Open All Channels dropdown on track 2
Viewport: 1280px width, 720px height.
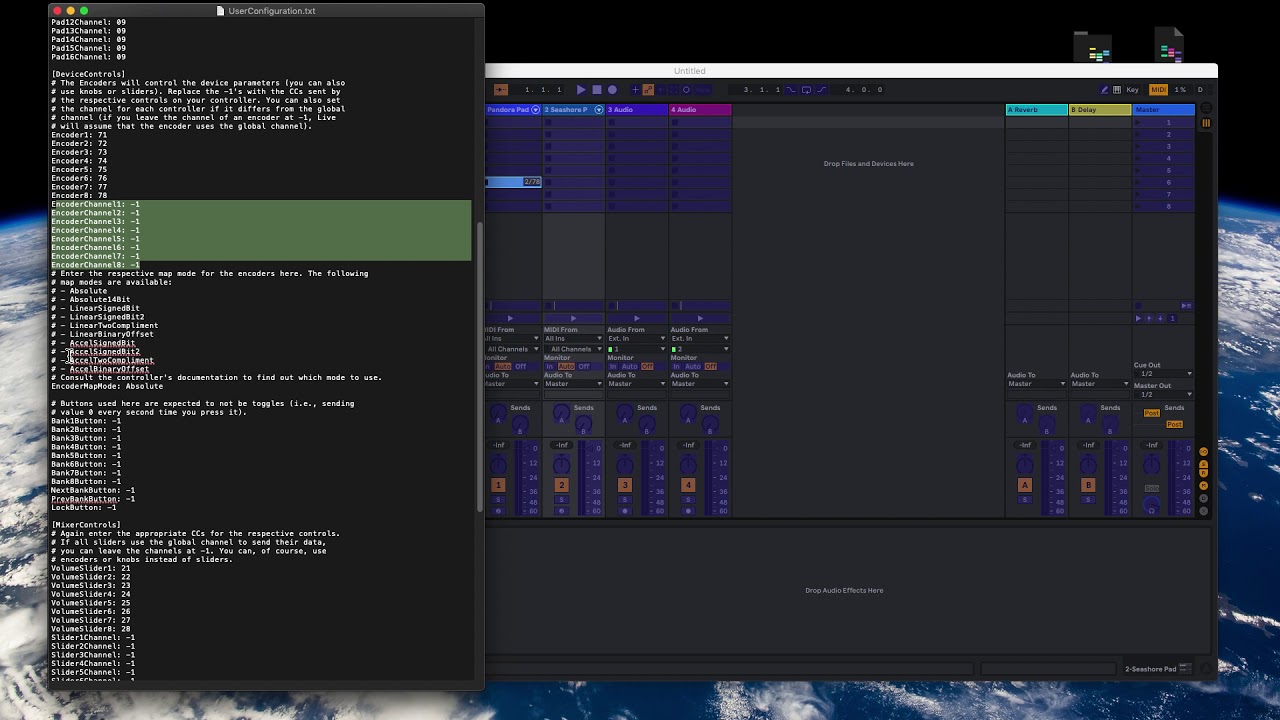[573, 349]
